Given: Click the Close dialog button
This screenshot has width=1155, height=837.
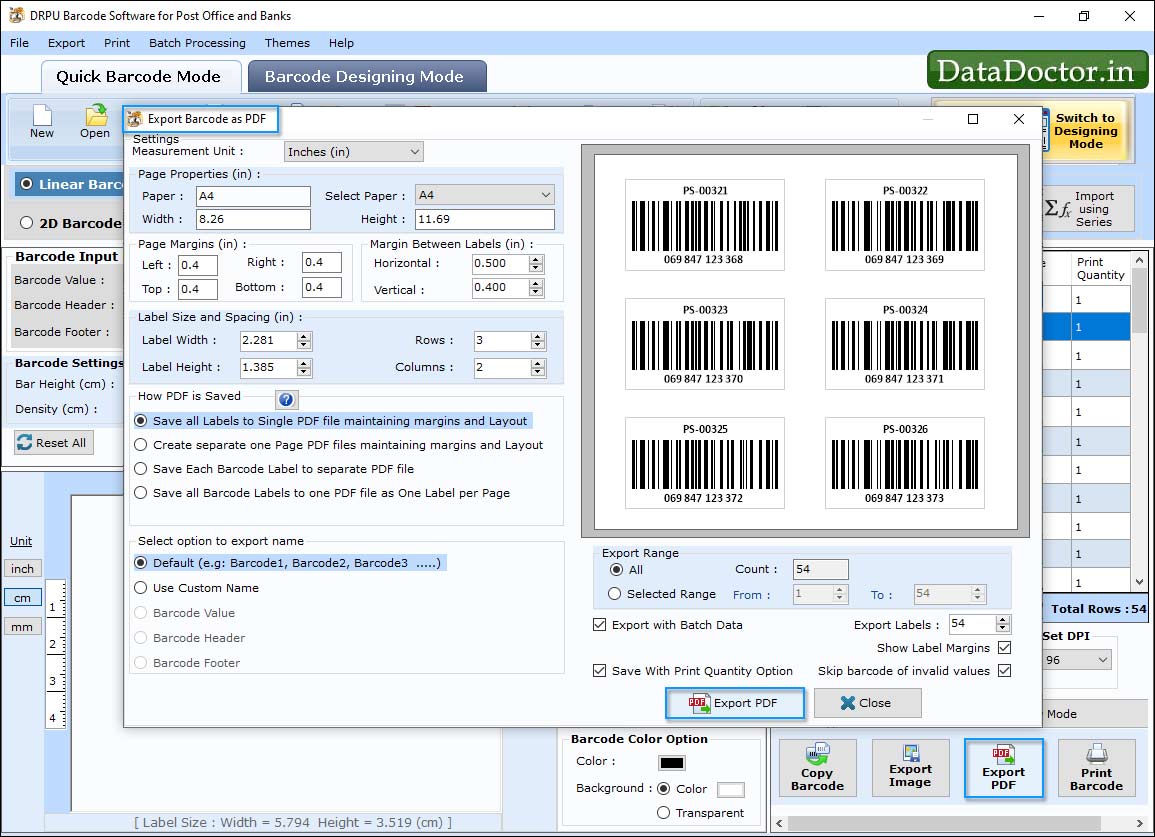Looking at the screenshot, I should tap(867, 703).
